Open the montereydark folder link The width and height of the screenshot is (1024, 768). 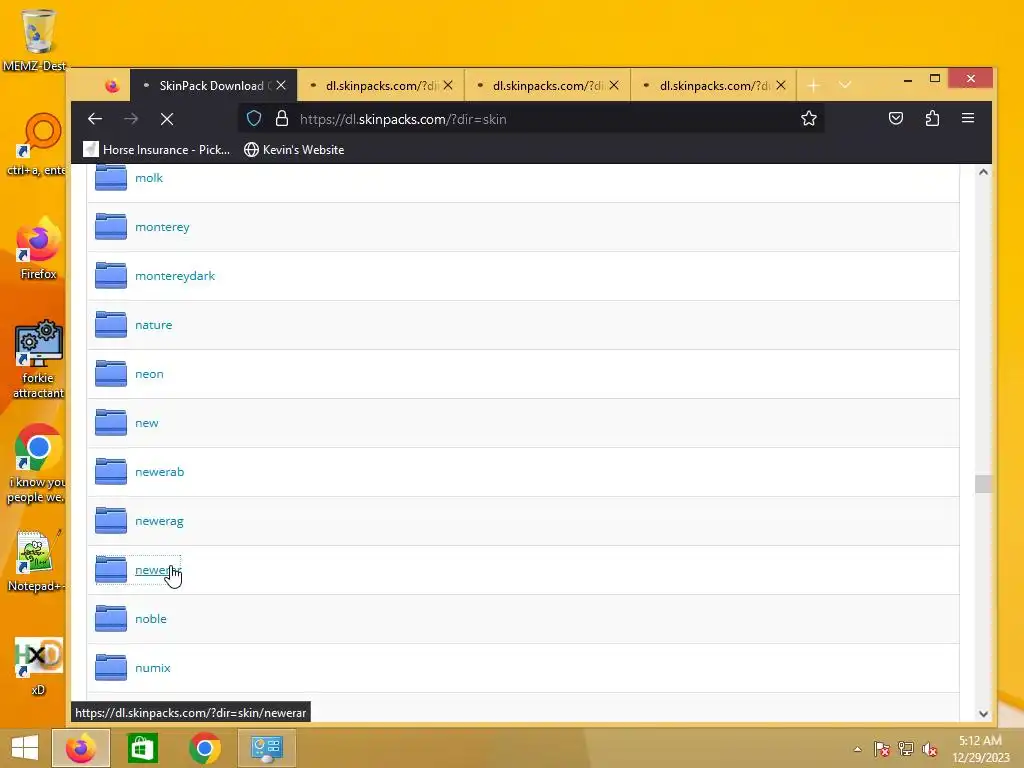coord(175,276)
